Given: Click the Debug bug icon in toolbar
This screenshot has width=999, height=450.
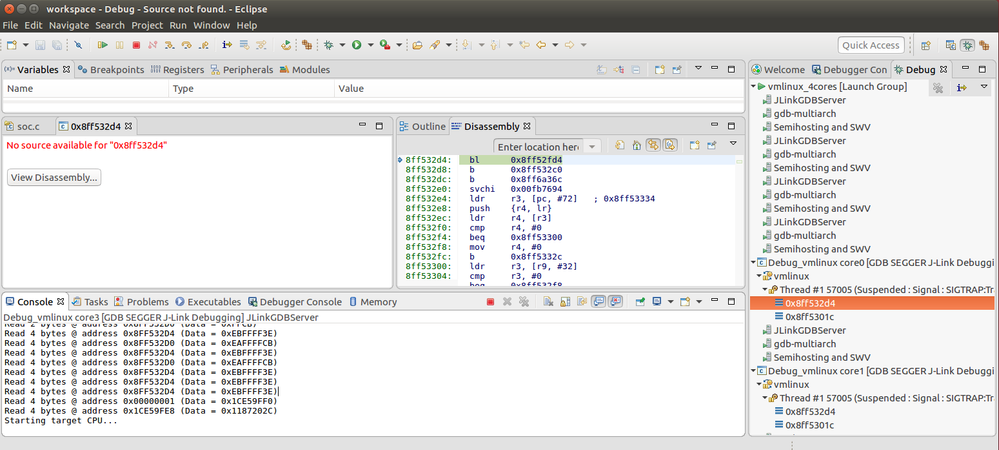Looking at the screenshot, I should 329,45.
